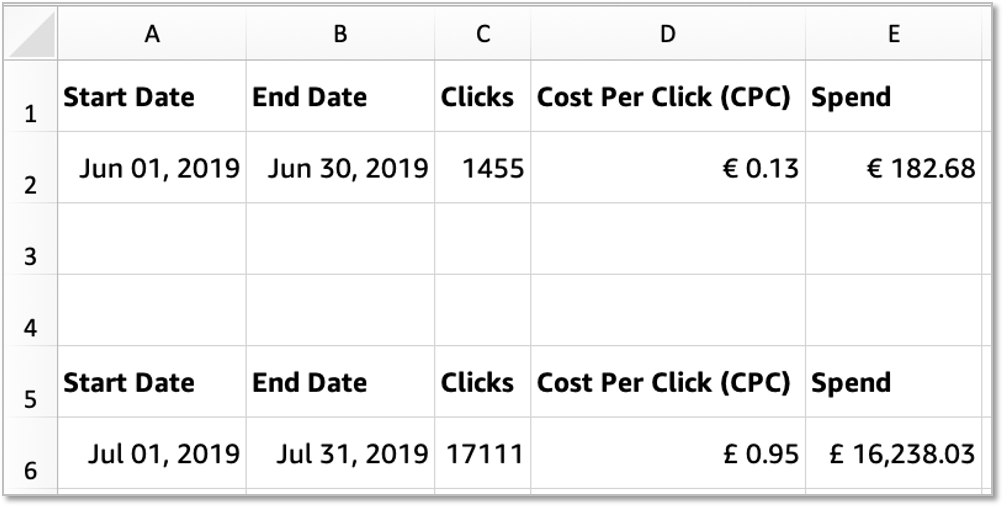Click the 17111 clicks cell
This screenshot has height=507, width=1004.
483,454
